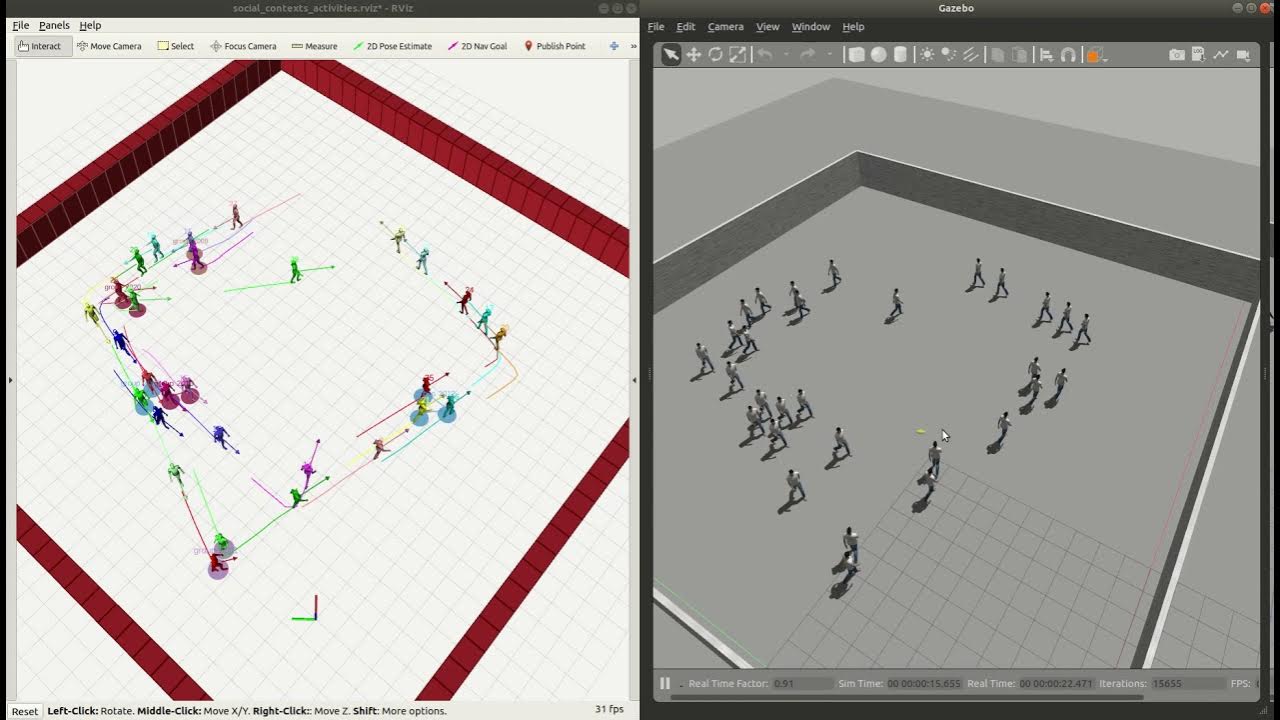Collapse RViz left panel splitter arrow
1280x720 pixels.
tap(10, 380)
